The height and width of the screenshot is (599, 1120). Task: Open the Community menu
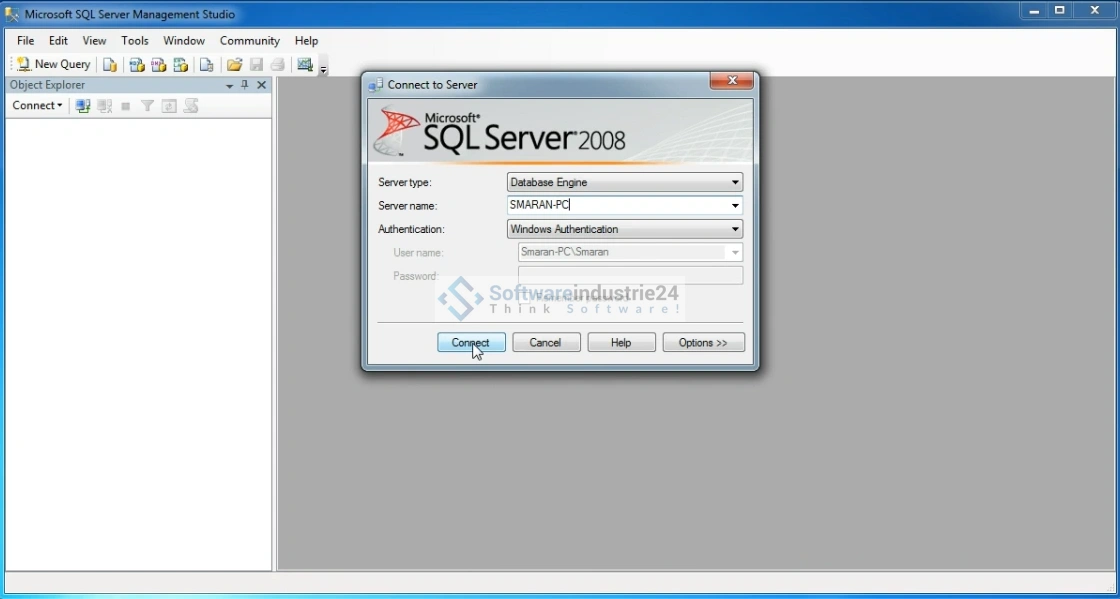click(249, 41)
